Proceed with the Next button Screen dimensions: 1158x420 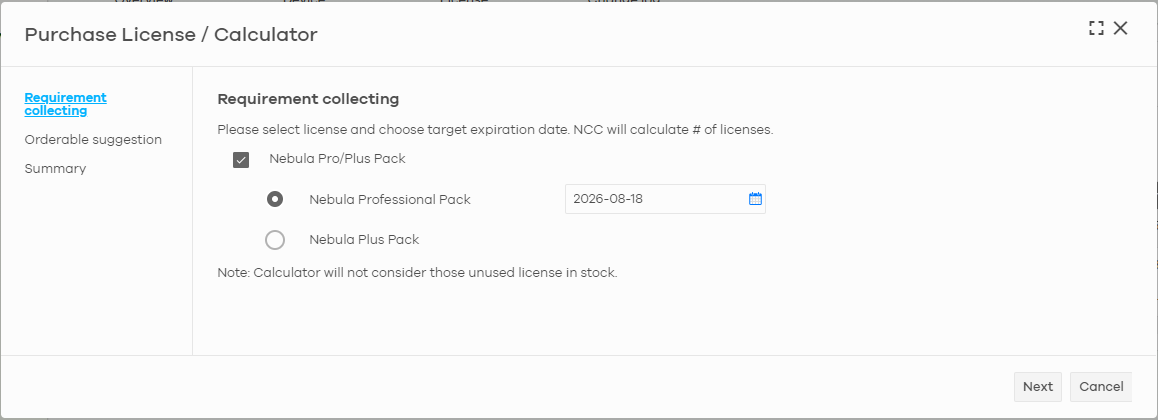pyautogui.click(x=1038, y=387)
